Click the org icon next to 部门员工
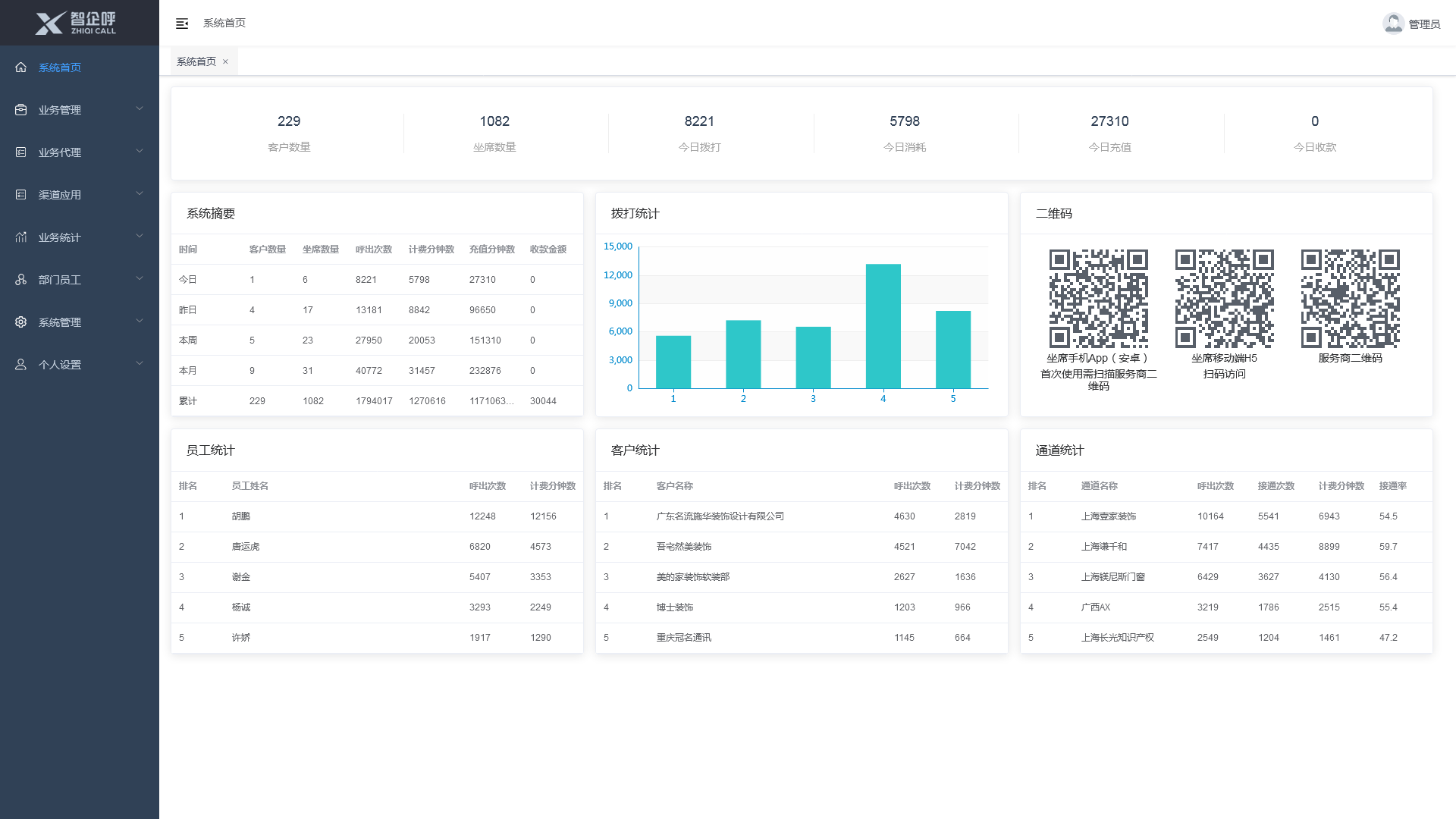This screenshot has width=1456, height=819. click(21, 280)
